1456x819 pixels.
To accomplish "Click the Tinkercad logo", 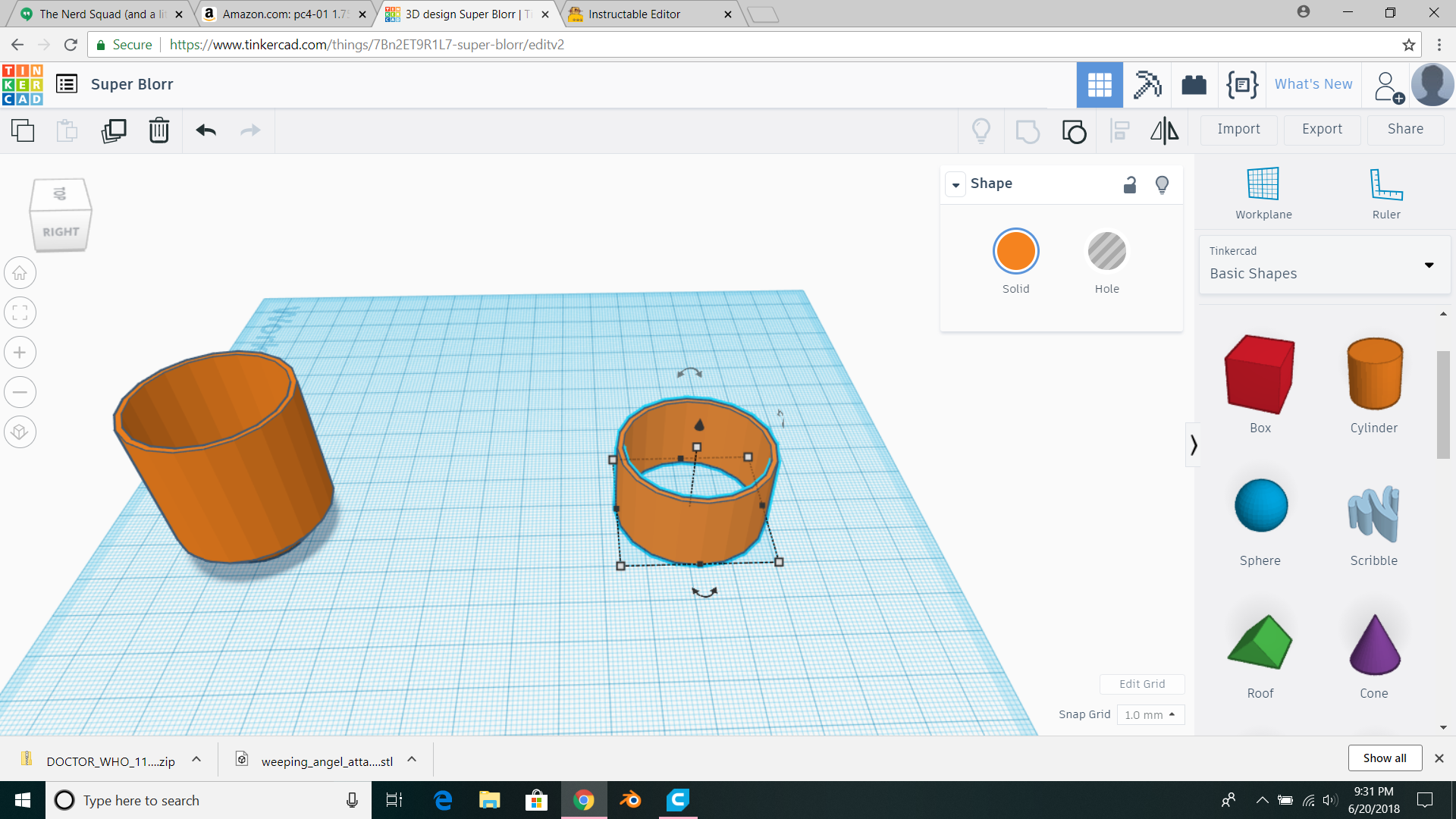I will pos(23,84).
